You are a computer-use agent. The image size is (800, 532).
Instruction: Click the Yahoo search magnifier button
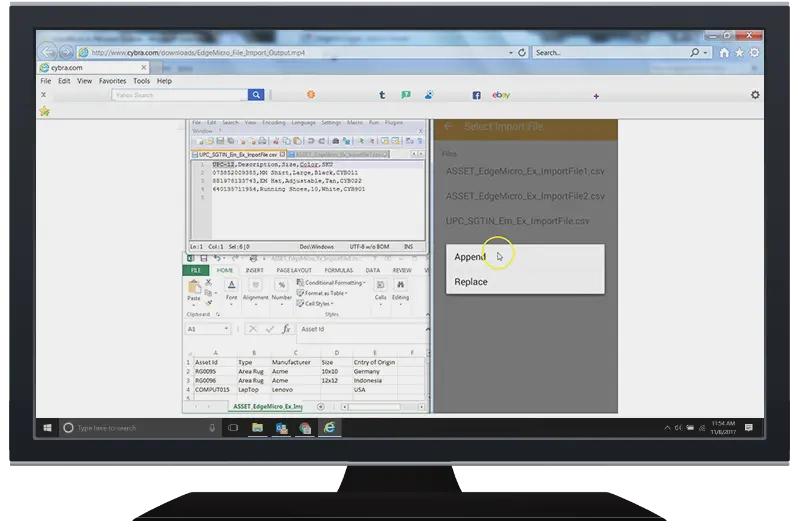(x=256, y=95)
